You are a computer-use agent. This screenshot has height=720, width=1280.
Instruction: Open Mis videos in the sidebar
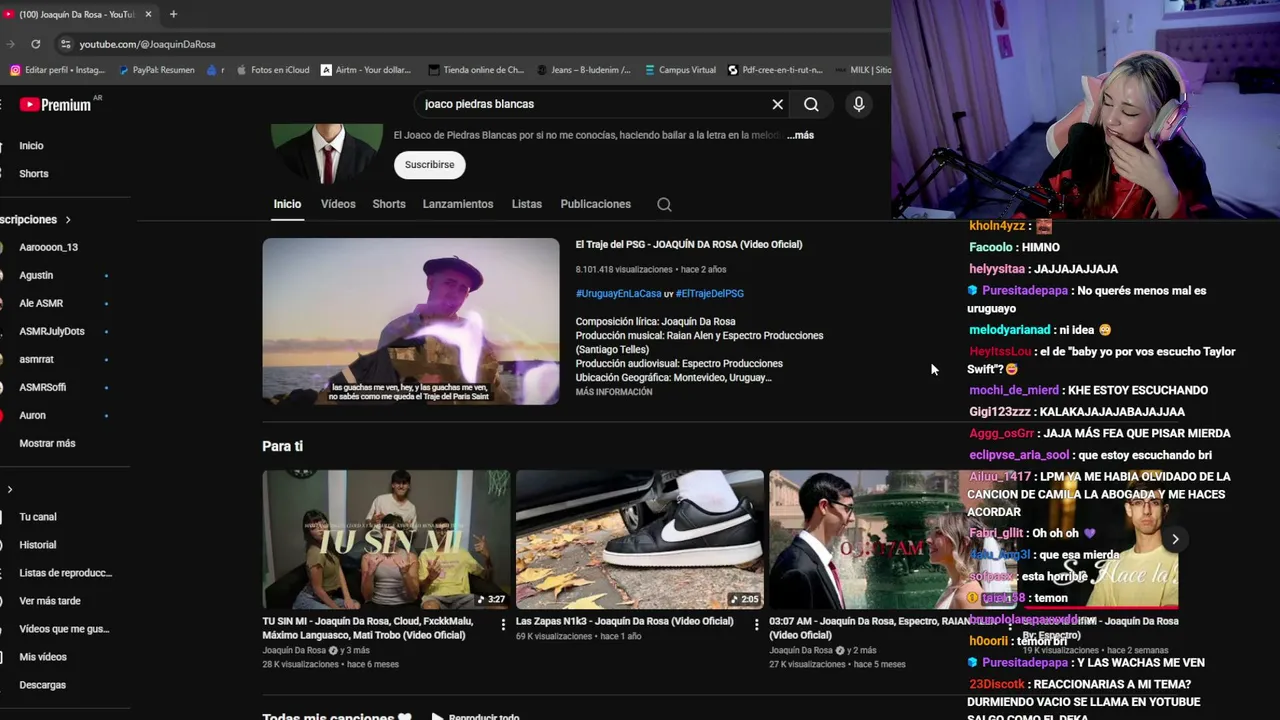[x=43, y=657]
